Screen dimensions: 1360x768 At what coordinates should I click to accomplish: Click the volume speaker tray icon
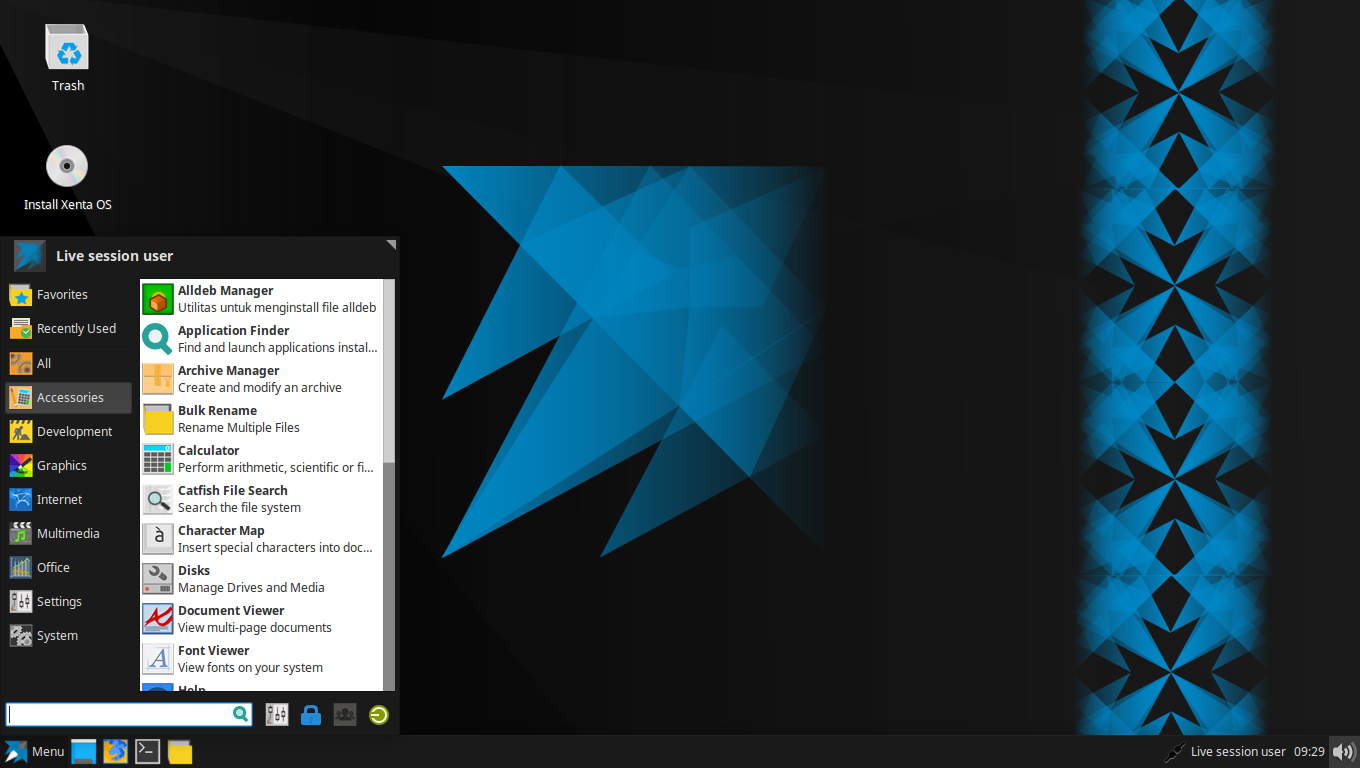pos(1344,752)
